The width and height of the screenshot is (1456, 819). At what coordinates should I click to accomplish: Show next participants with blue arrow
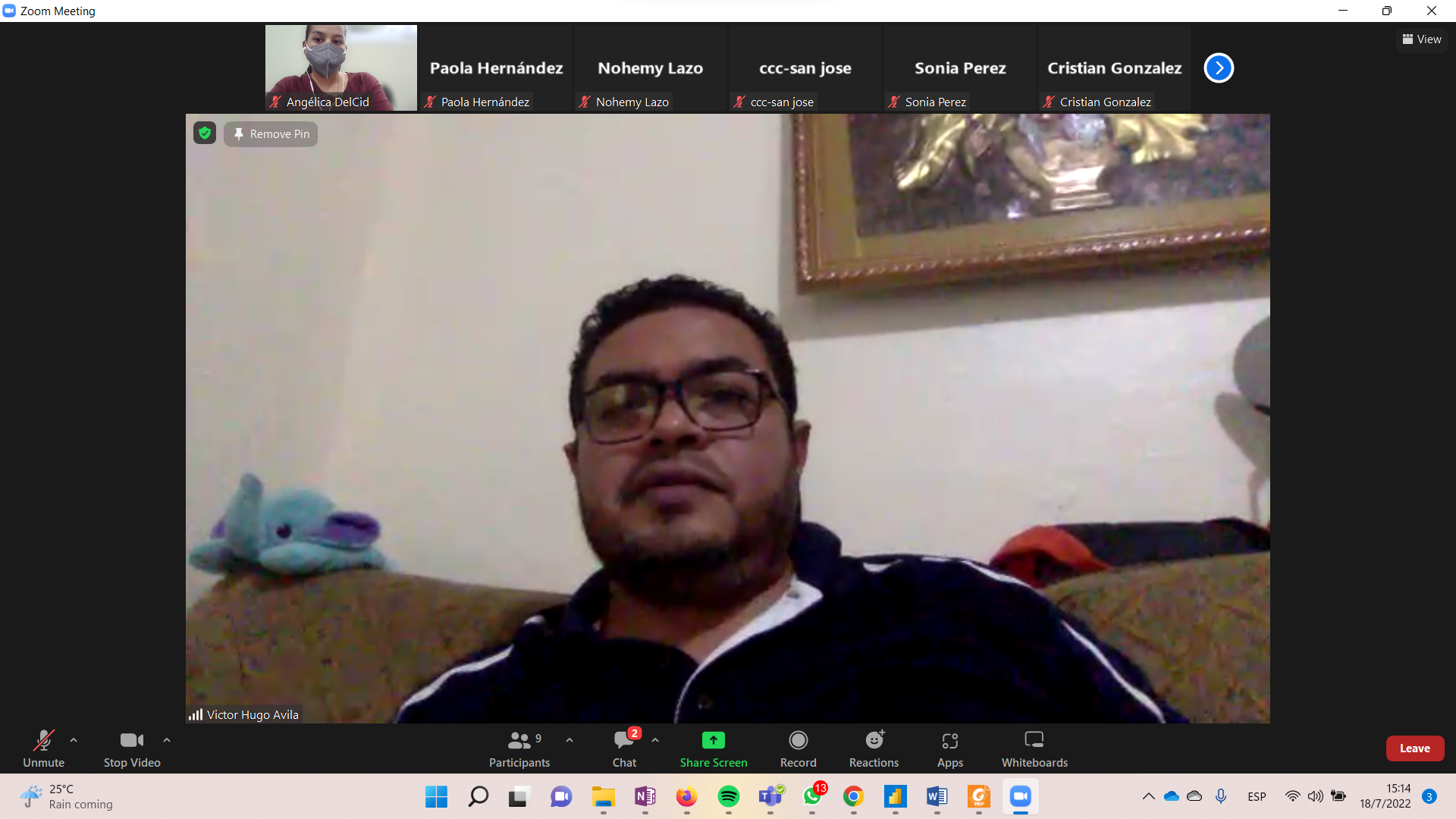click(1219, 67)
